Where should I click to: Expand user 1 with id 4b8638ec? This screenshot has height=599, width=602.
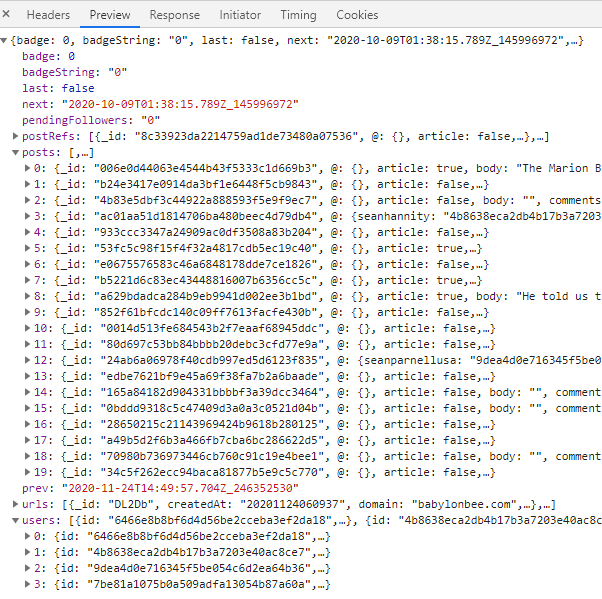pos(28,552)
